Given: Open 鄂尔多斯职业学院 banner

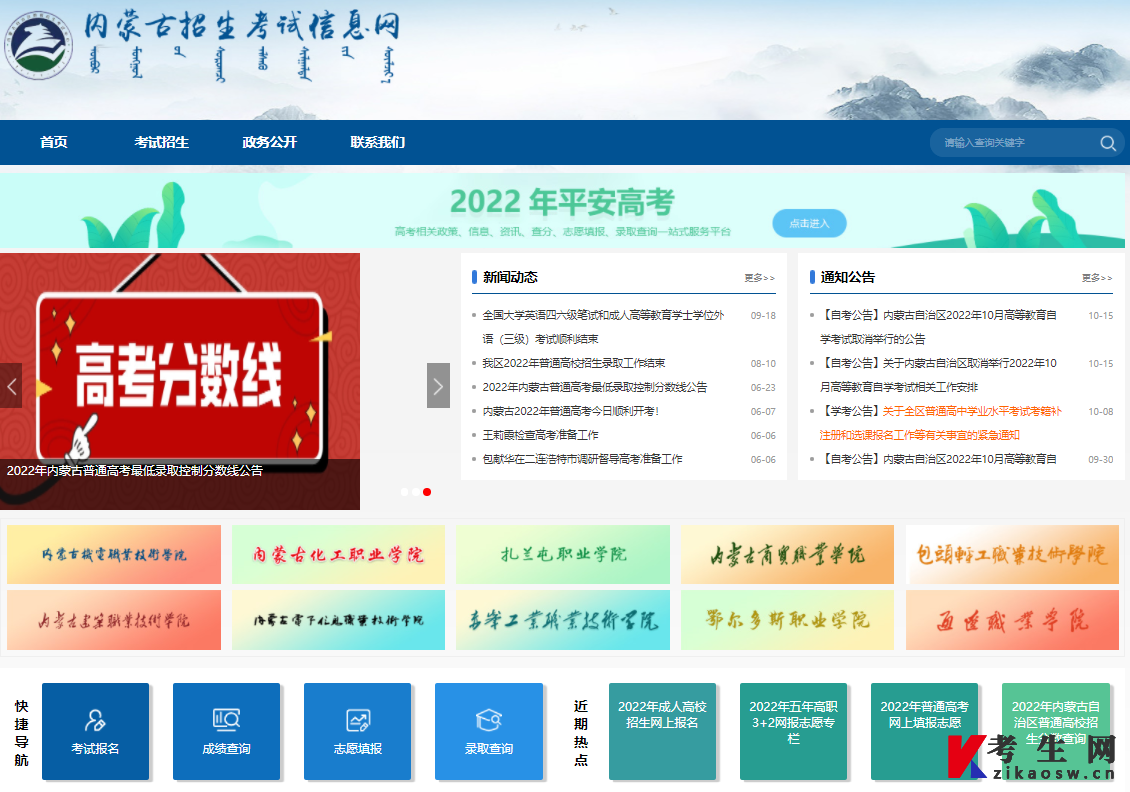Looking at the screenshot, I should click(787, 620).
